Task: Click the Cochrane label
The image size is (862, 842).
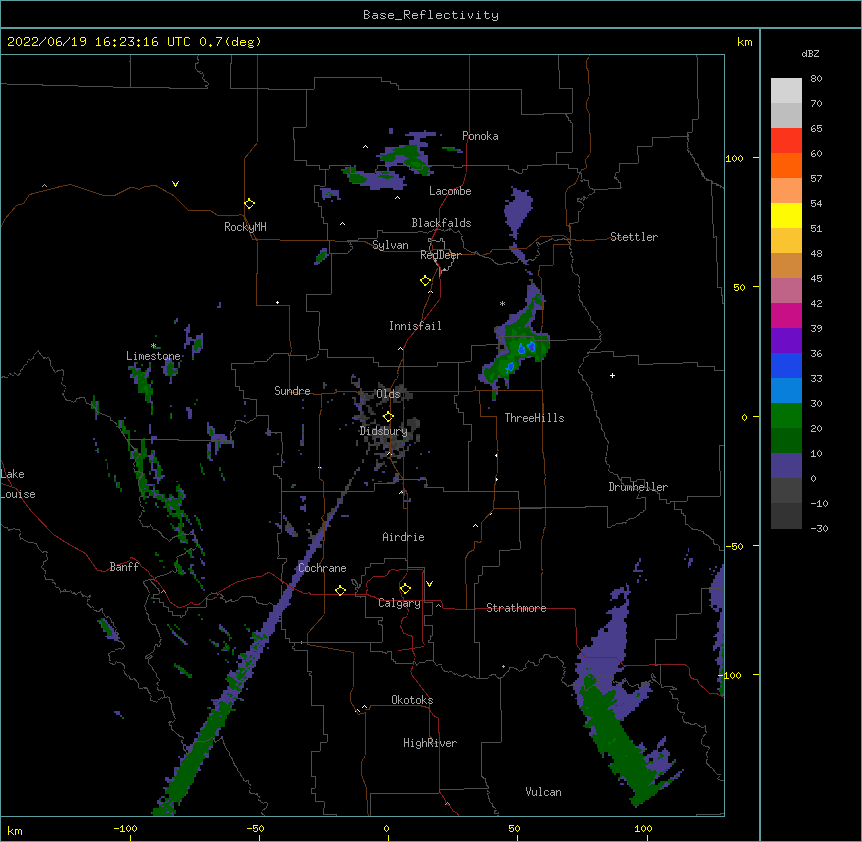Action: click(322, 568)
